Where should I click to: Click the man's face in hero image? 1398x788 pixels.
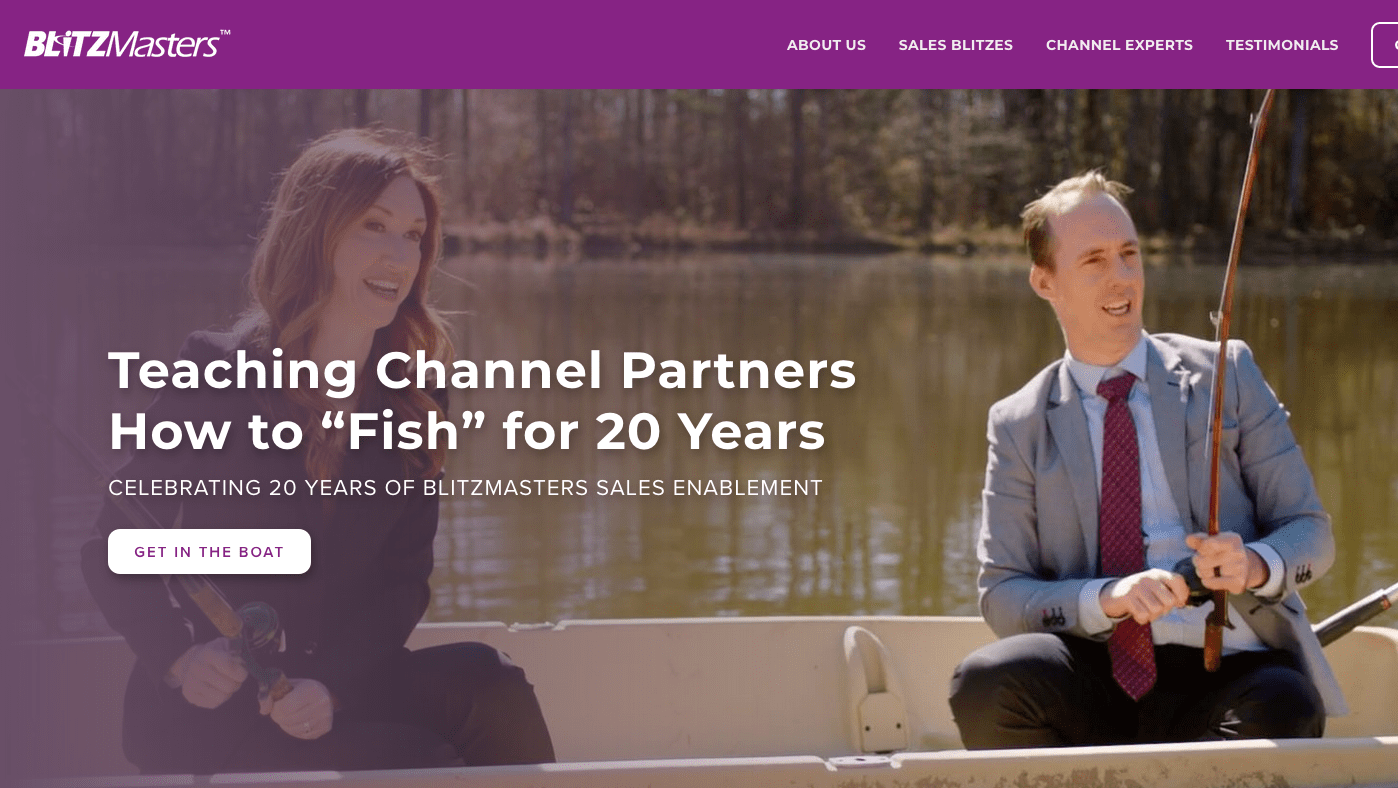[1088, 270]
